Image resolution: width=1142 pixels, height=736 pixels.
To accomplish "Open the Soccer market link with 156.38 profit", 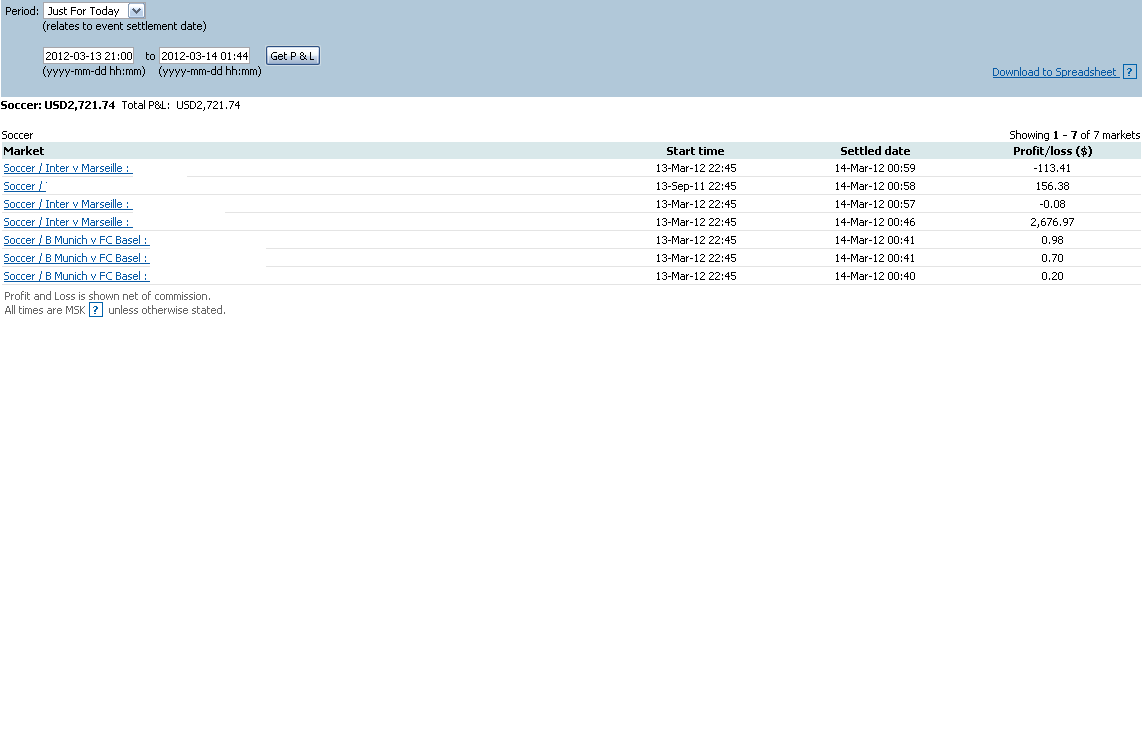I will click(x=25, y=186).
